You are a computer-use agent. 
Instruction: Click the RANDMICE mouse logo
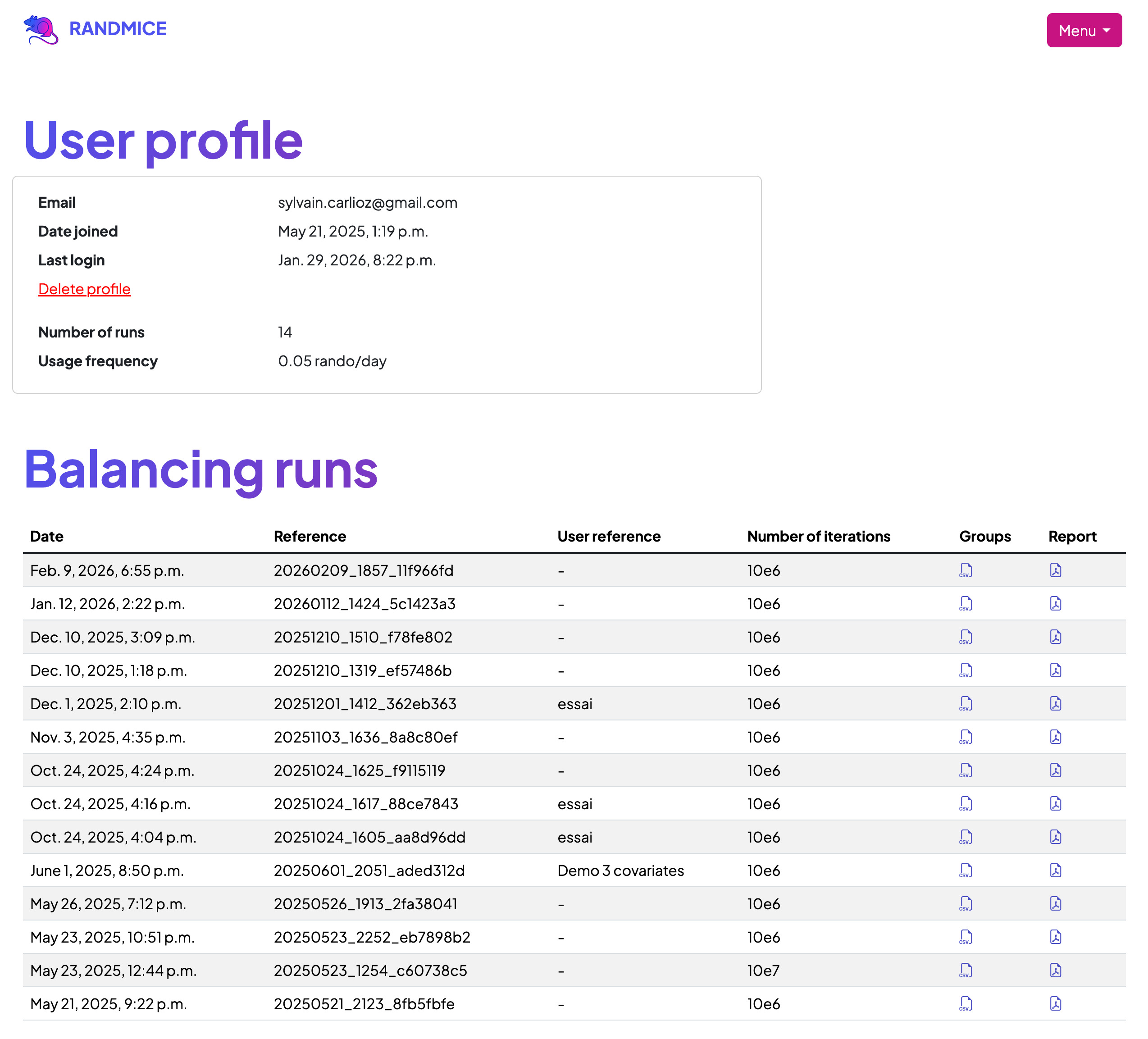(40, 28)
